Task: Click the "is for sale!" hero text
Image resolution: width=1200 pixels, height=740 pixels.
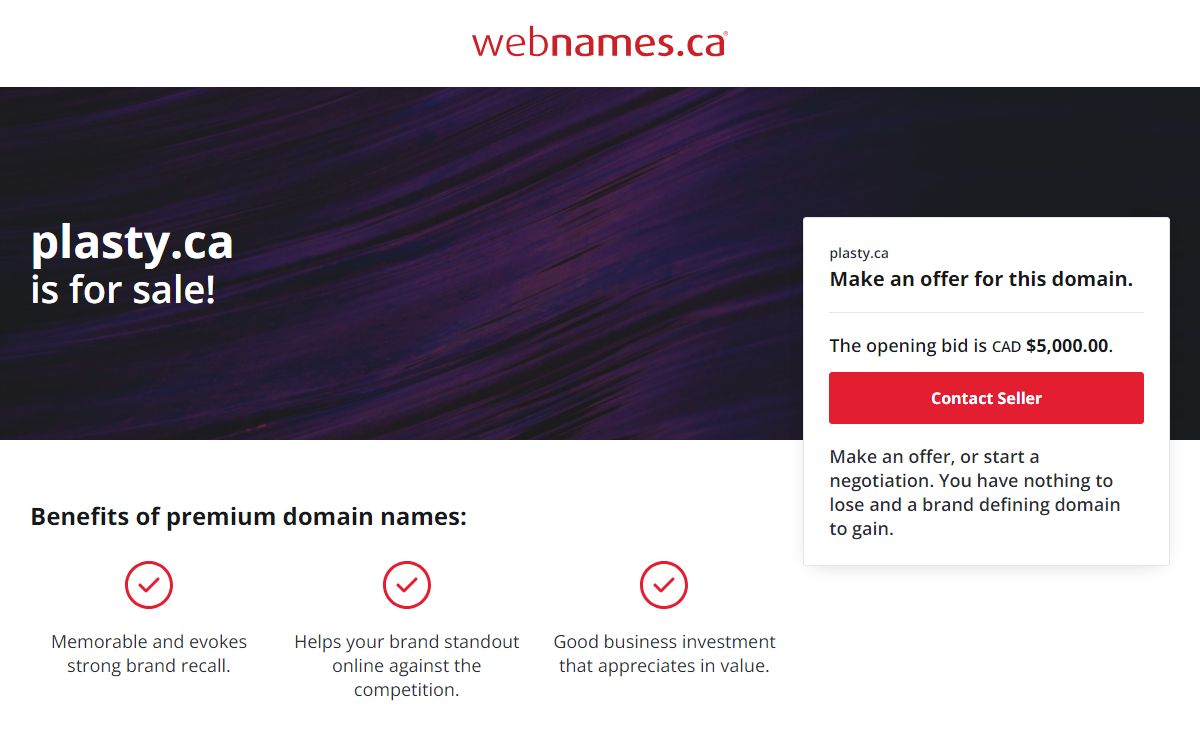Action: [x=123, y=290]
